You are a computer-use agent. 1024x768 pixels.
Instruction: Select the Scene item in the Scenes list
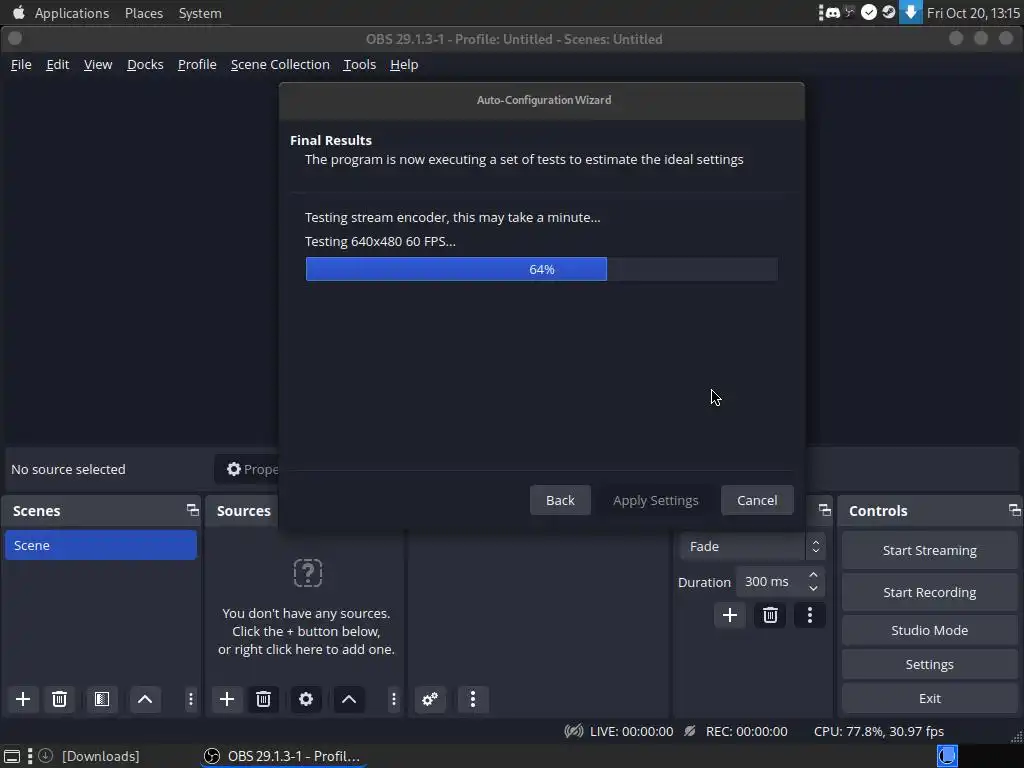coord(101,545)
